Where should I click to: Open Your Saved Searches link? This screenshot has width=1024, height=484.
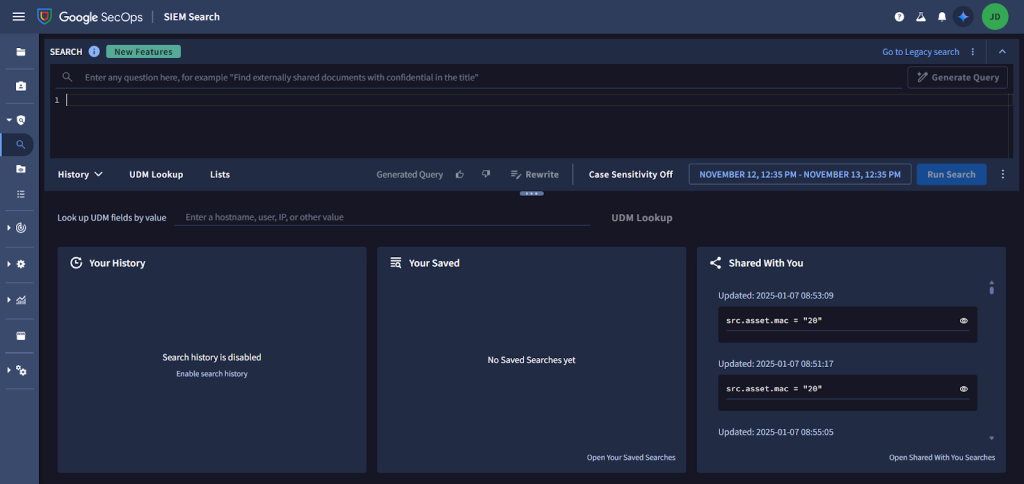pyautogui.click(x=631, y=457)
